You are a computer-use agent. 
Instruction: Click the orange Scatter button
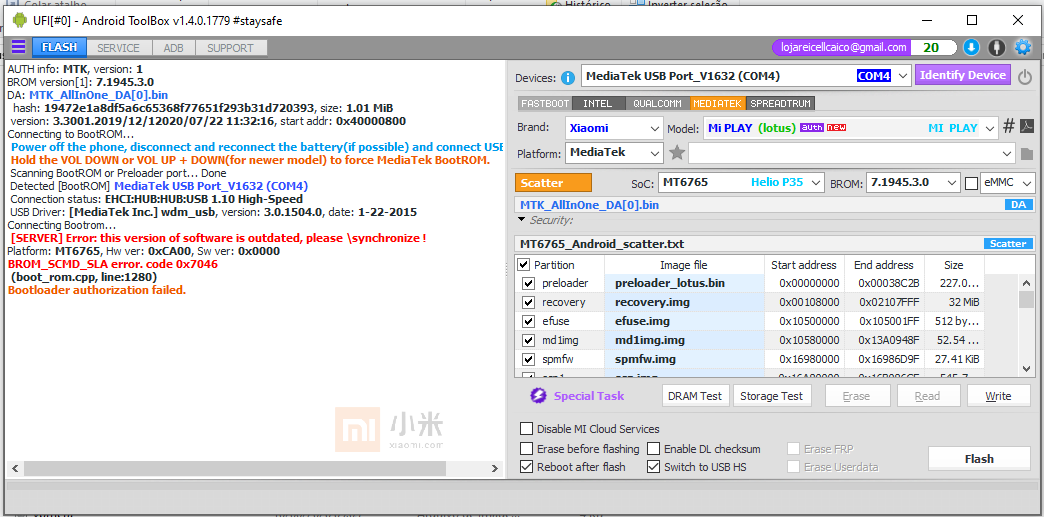tap(553, 183)
